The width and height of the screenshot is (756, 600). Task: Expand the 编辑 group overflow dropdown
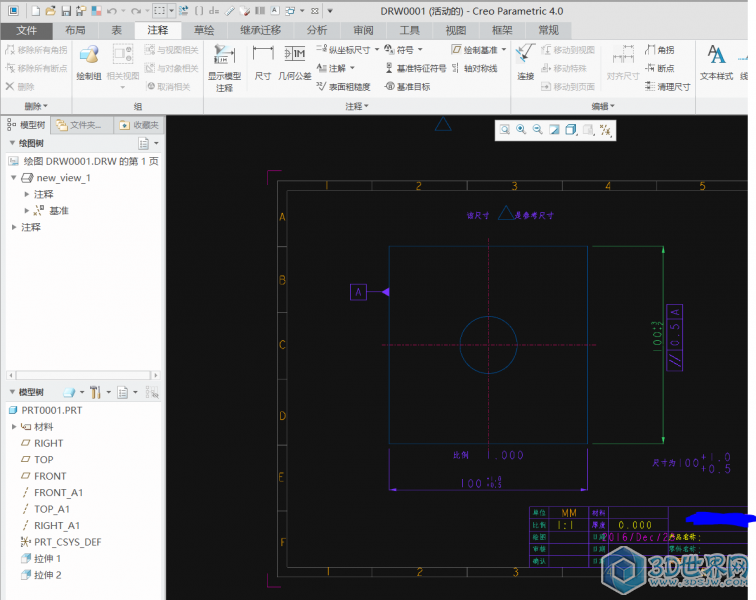coord(603,106)
